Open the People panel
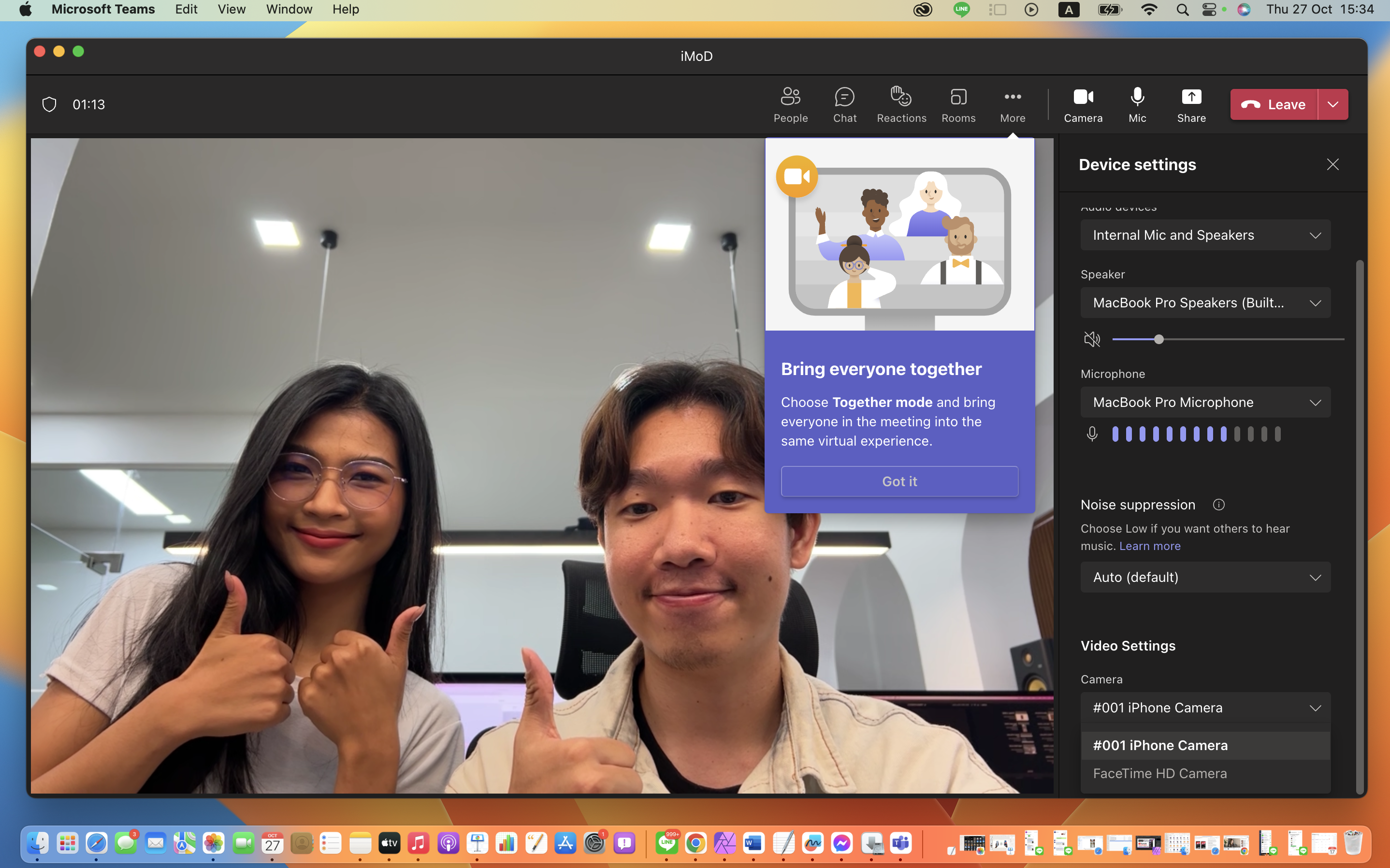Screen dimensions: 1390x868 pos(790,104)
